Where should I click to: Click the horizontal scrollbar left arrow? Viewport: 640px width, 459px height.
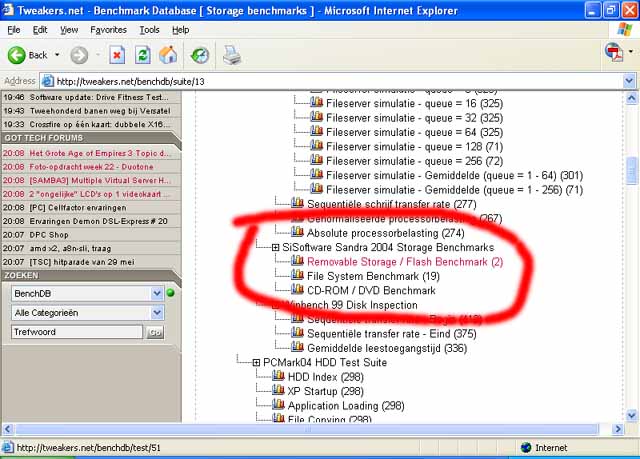(x=8, y=429)
